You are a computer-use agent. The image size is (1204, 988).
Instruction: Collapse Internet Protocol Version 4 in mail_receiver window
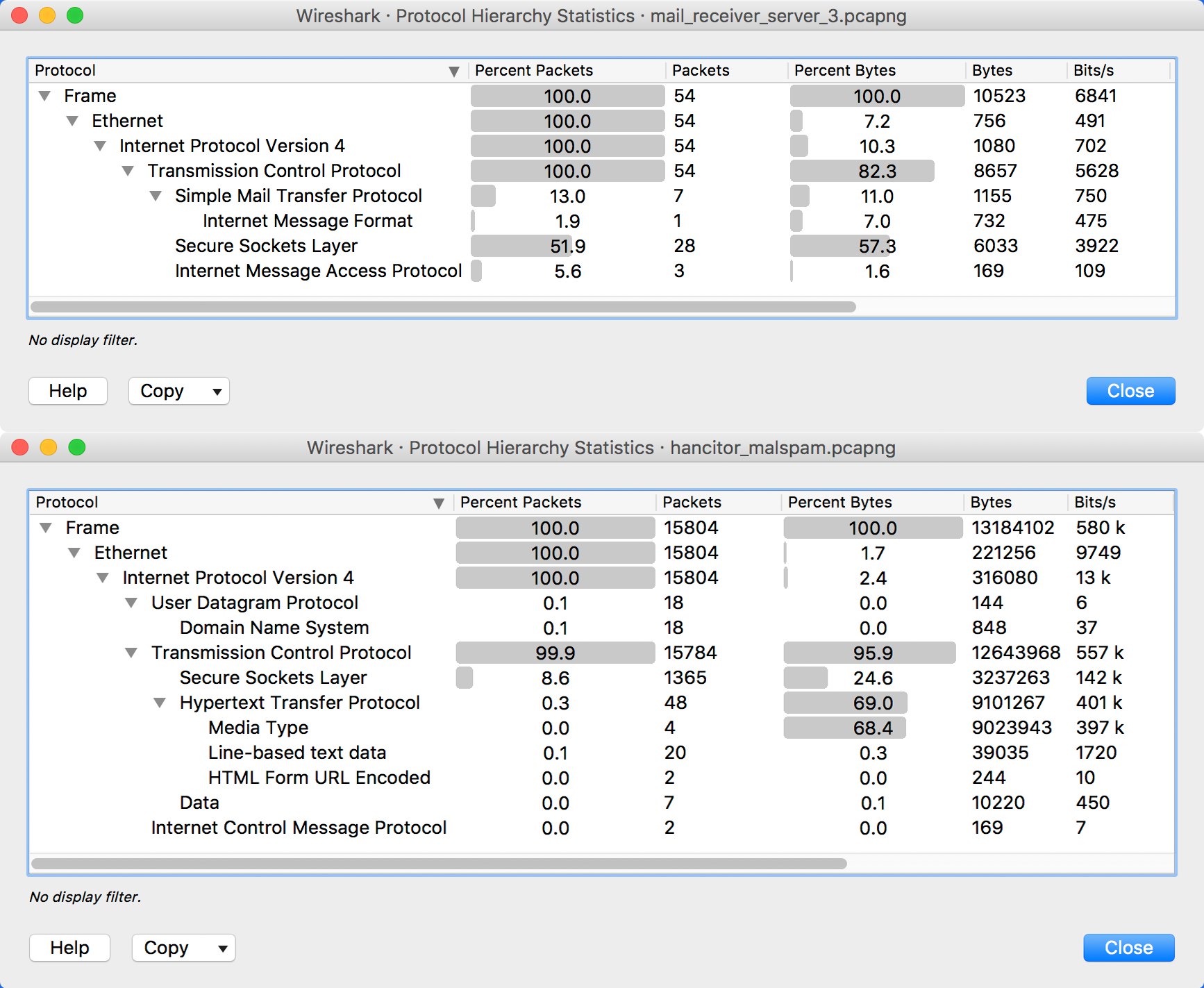point(100,146)
